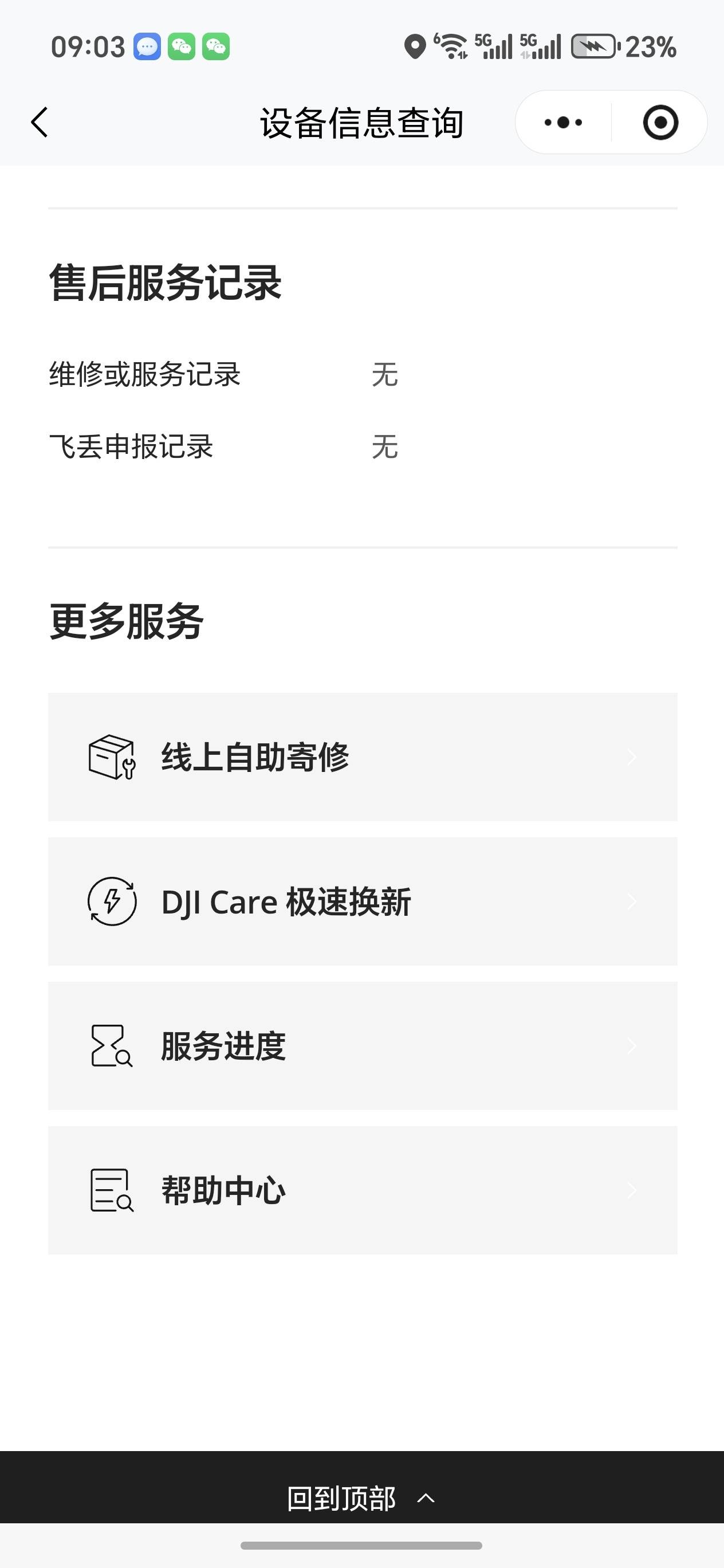Tap the up caret beside 回到顶部

(426, 1499)
